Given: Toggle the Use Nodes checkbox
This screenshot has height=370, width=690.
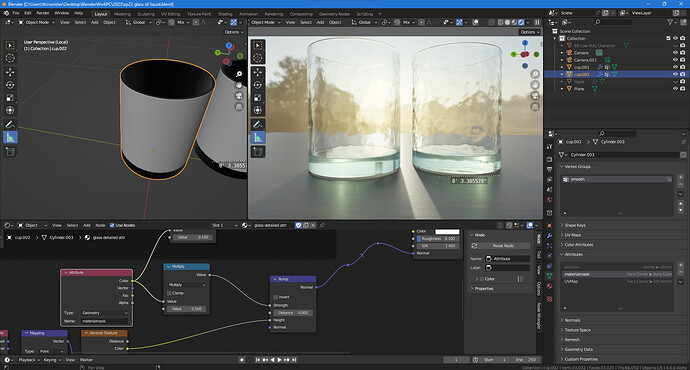Looking at the screenshot, I should point(112,225).
